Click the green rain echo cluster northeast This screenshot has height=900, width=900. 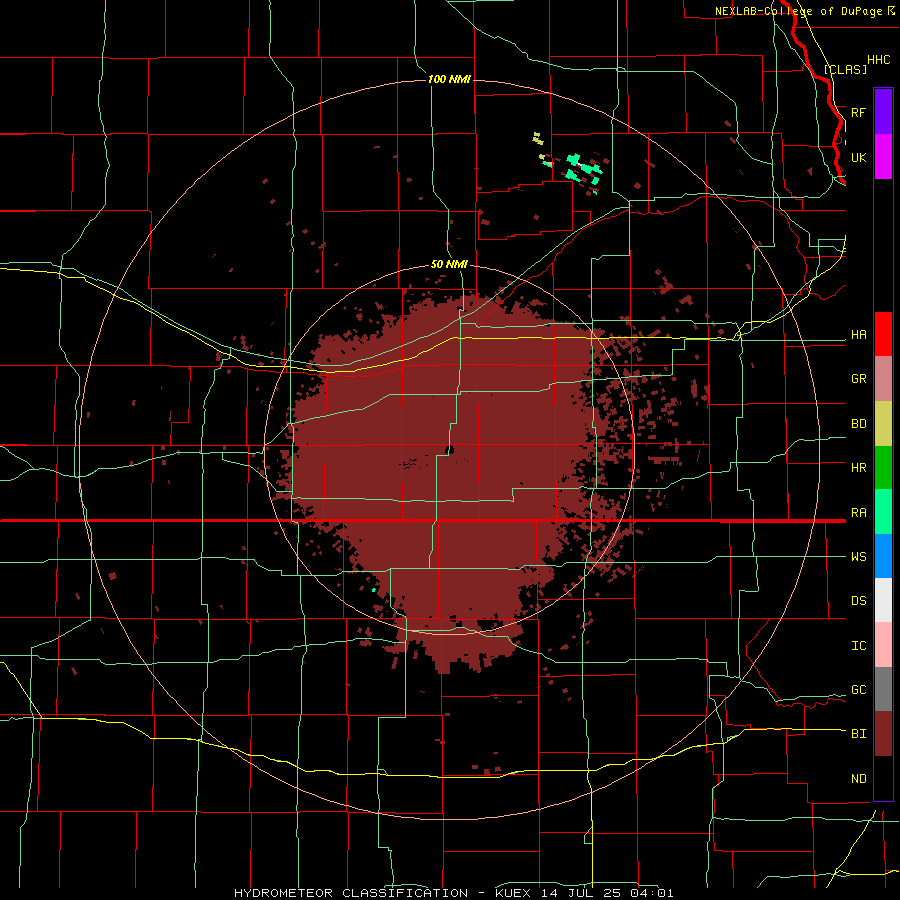tap(583, 171)
